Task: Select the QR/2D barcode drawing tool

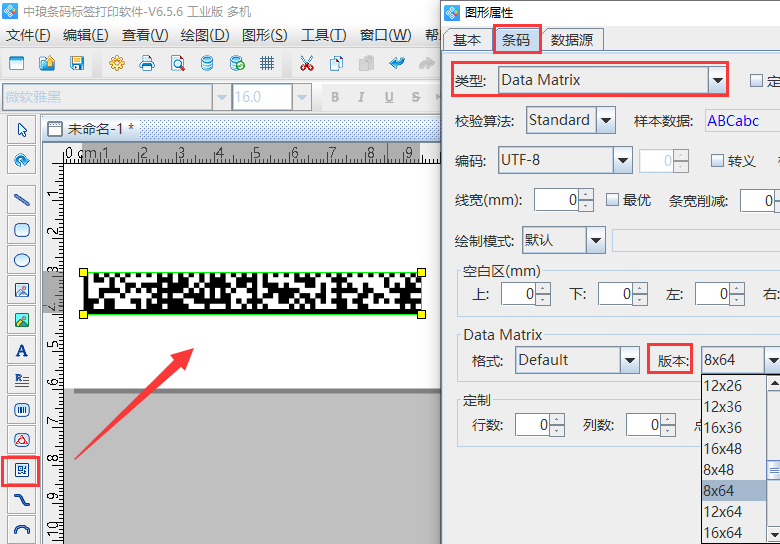Action: pos(22,469)
